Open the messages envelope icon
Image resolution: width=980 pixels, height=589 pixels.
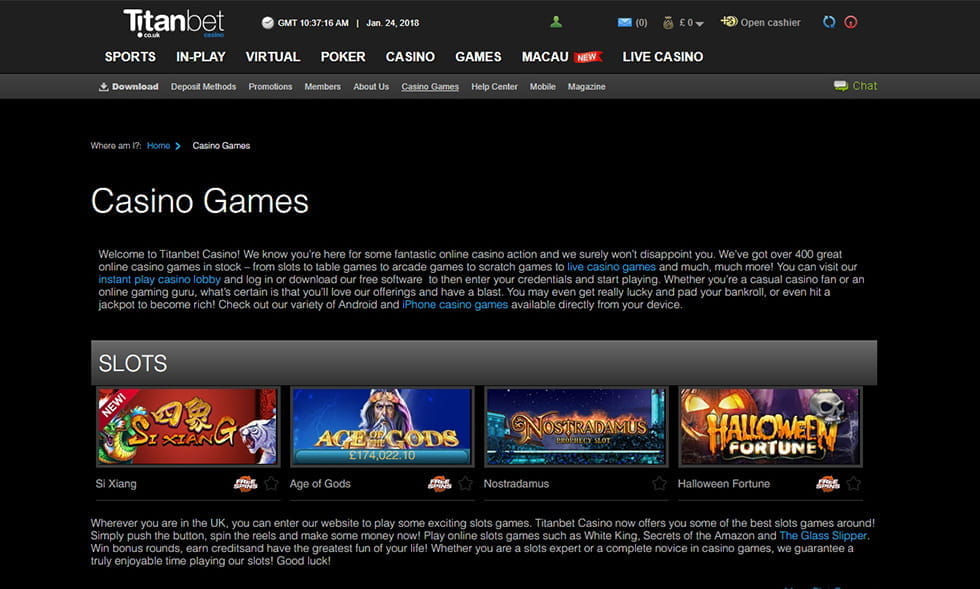[624, 23]
